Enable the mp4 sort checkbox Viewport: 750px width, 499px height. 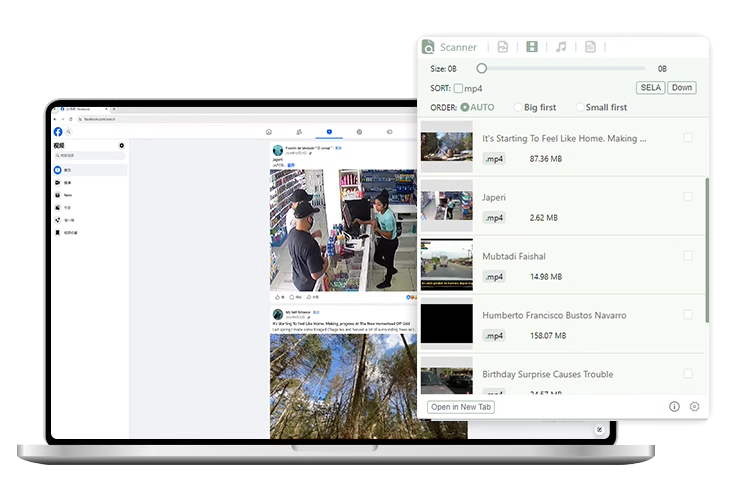click(458, 88)
